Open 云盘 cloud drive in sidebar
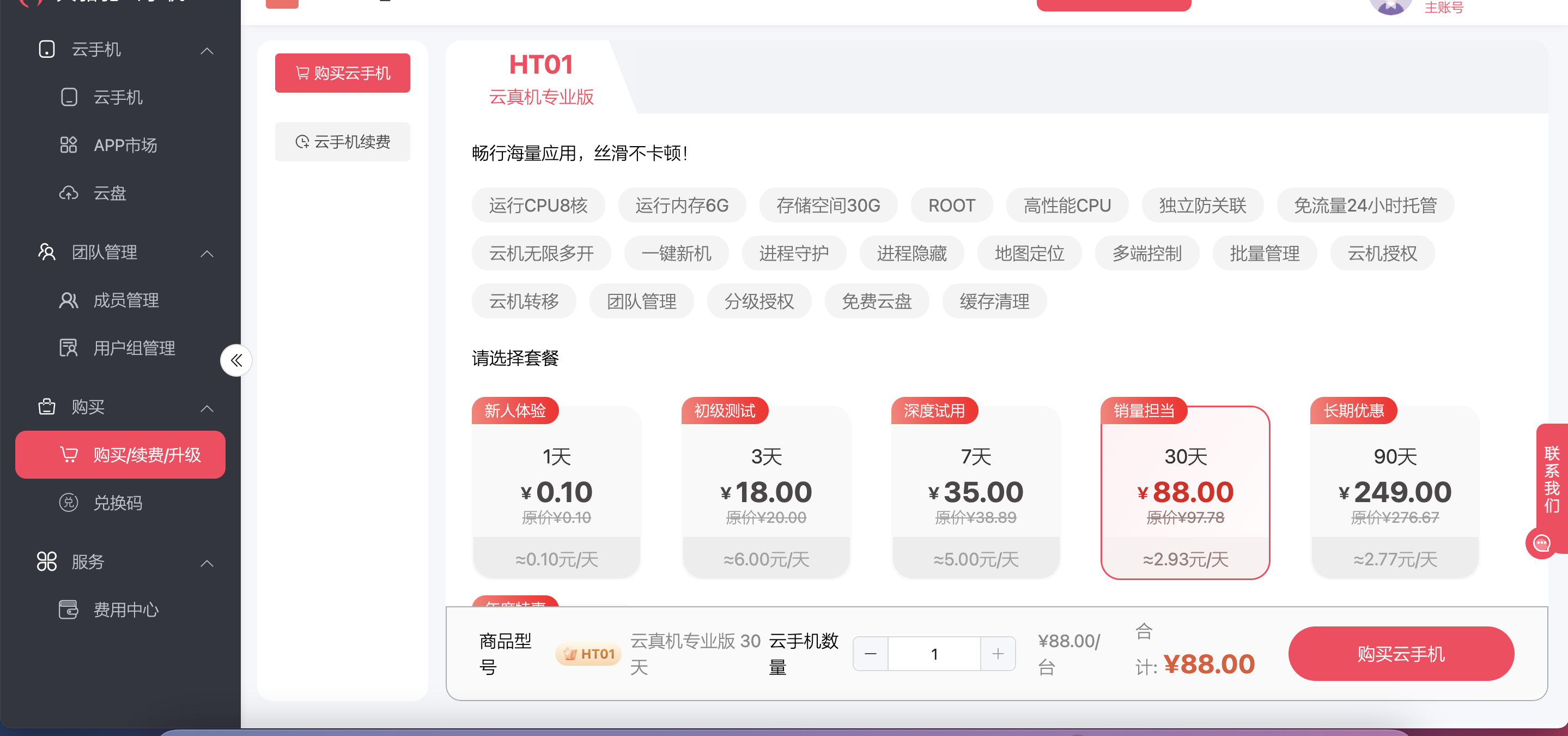This screenshot has height=736, width=1568. coord(110,193)
